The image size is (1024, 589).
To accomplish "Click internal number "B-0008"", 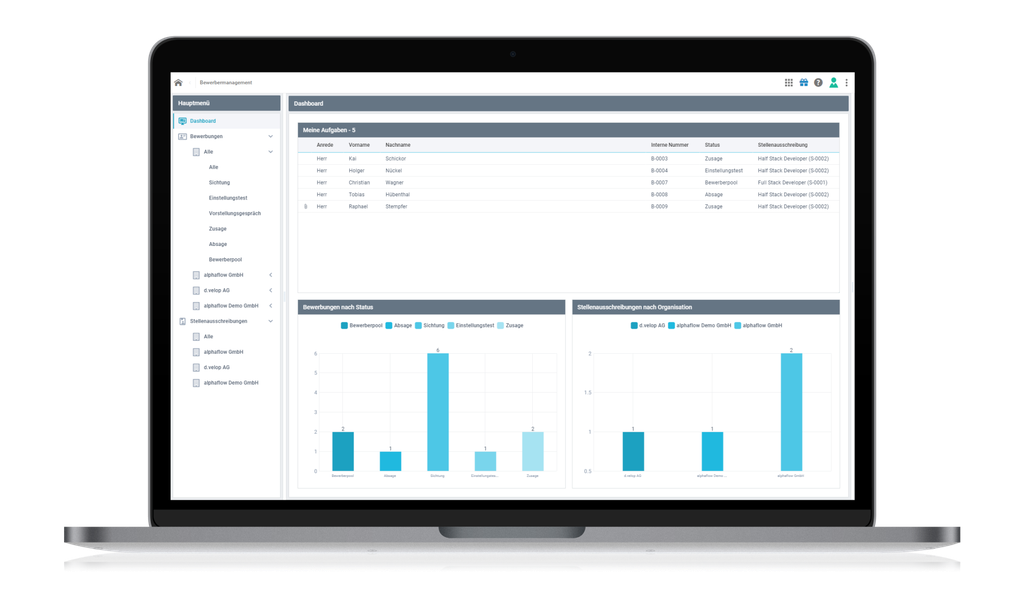I will (659, 195).
